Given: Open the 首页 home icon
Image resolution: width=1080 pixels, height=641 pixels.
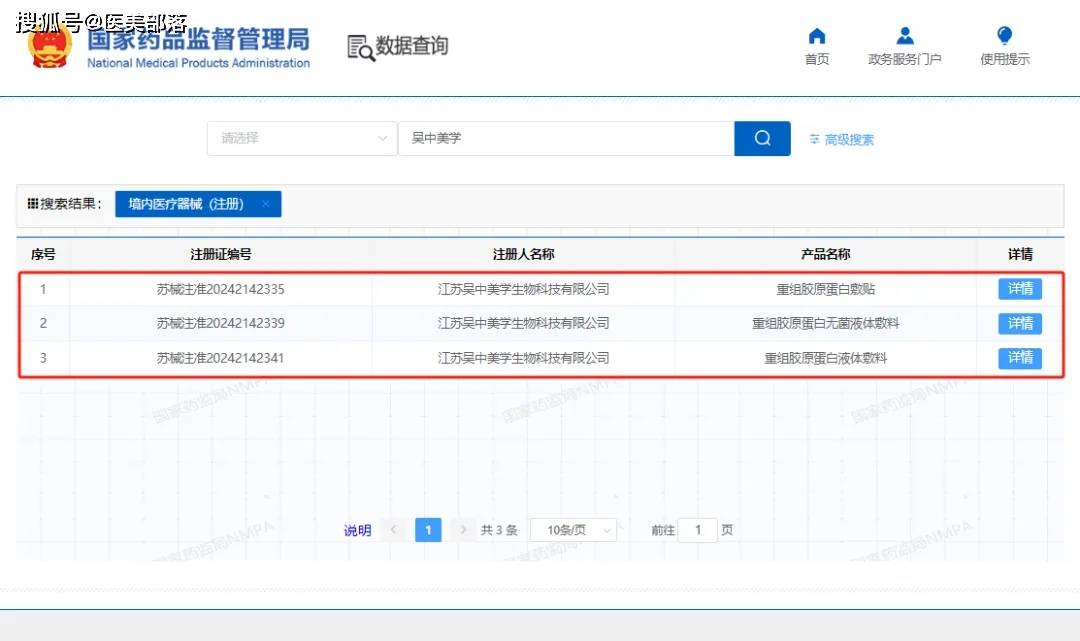Looking at the screenshot, I should coord(817,36).
